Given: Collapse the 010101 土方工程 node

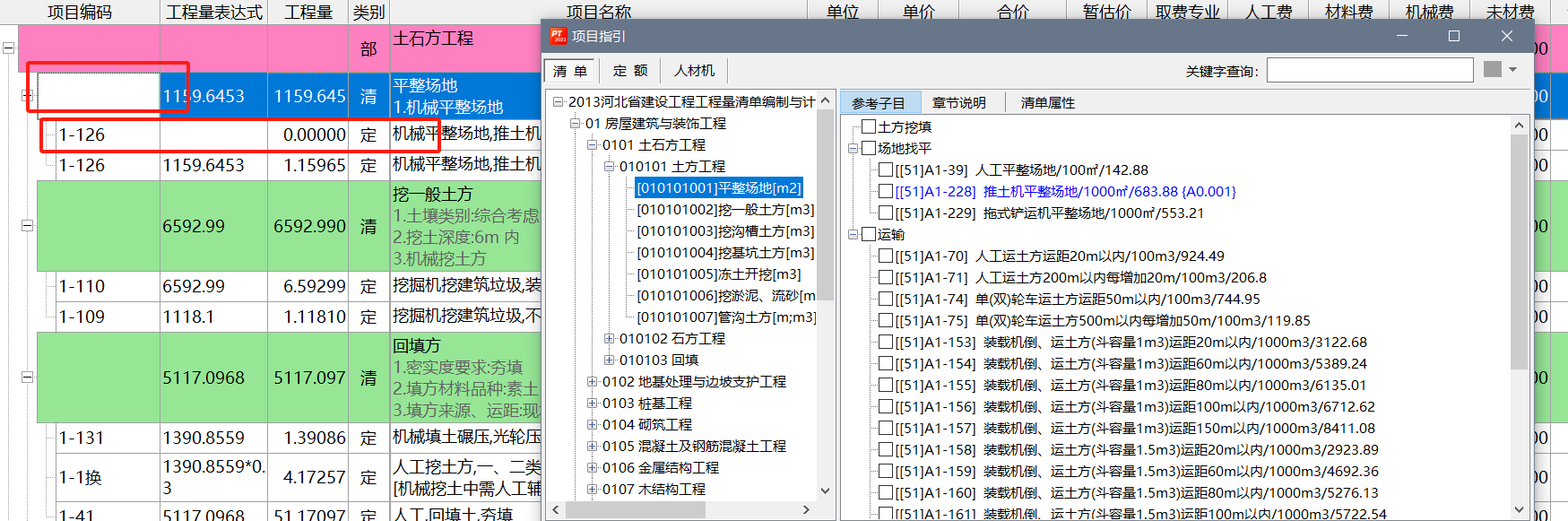Looking at the screenshot, I should 609,167.
